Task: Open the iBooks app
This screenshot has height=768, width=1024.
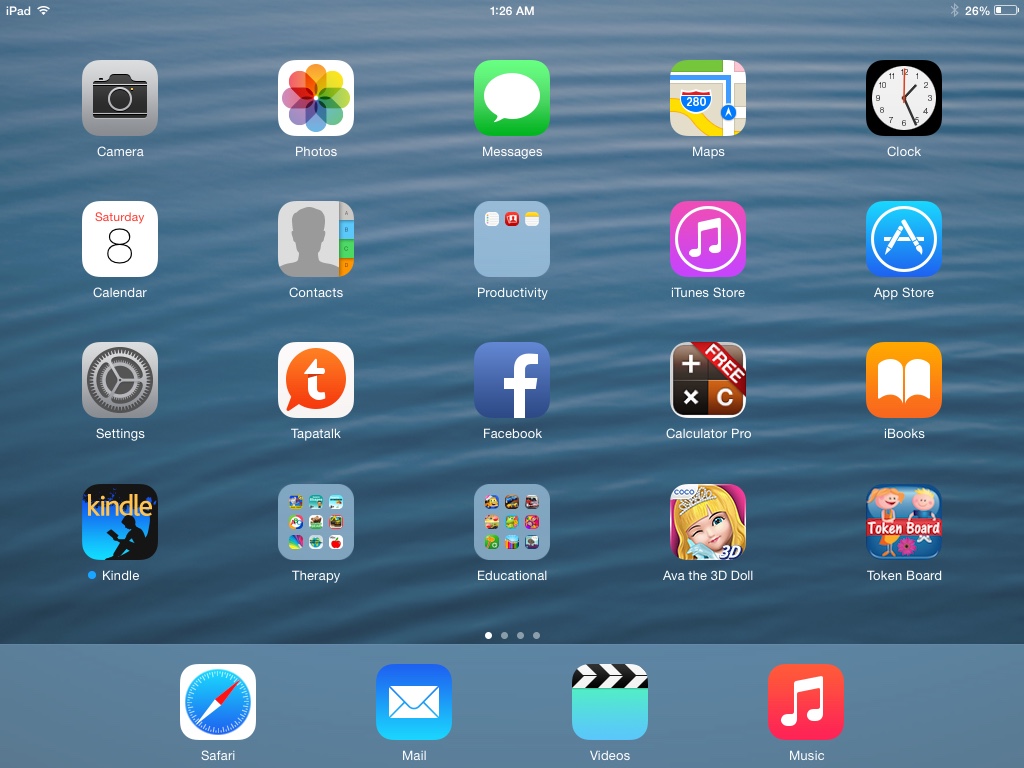Action: (x=904, y=380)
